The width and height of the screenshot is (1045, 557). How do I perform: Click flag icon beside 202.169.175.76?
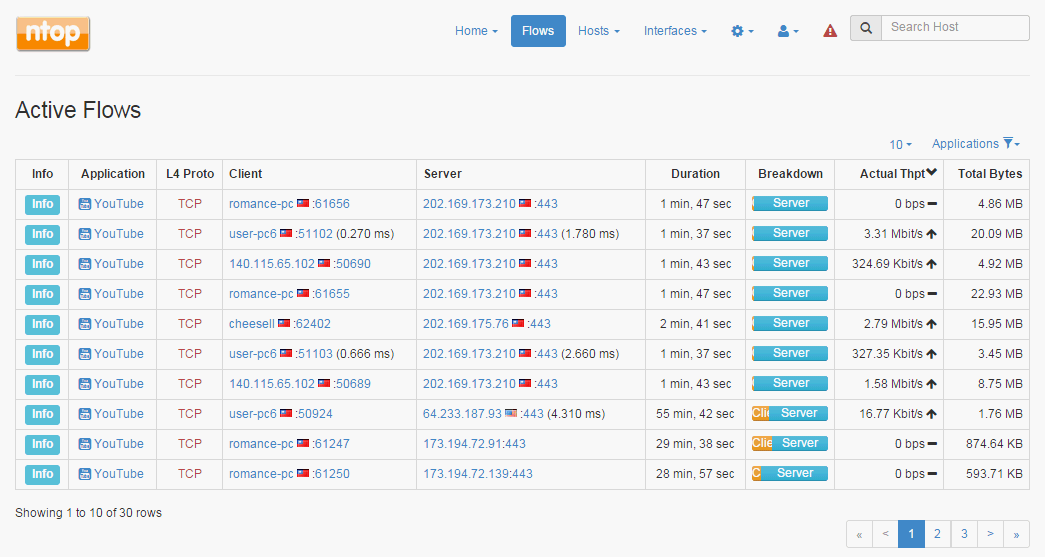tap(518, 323)
